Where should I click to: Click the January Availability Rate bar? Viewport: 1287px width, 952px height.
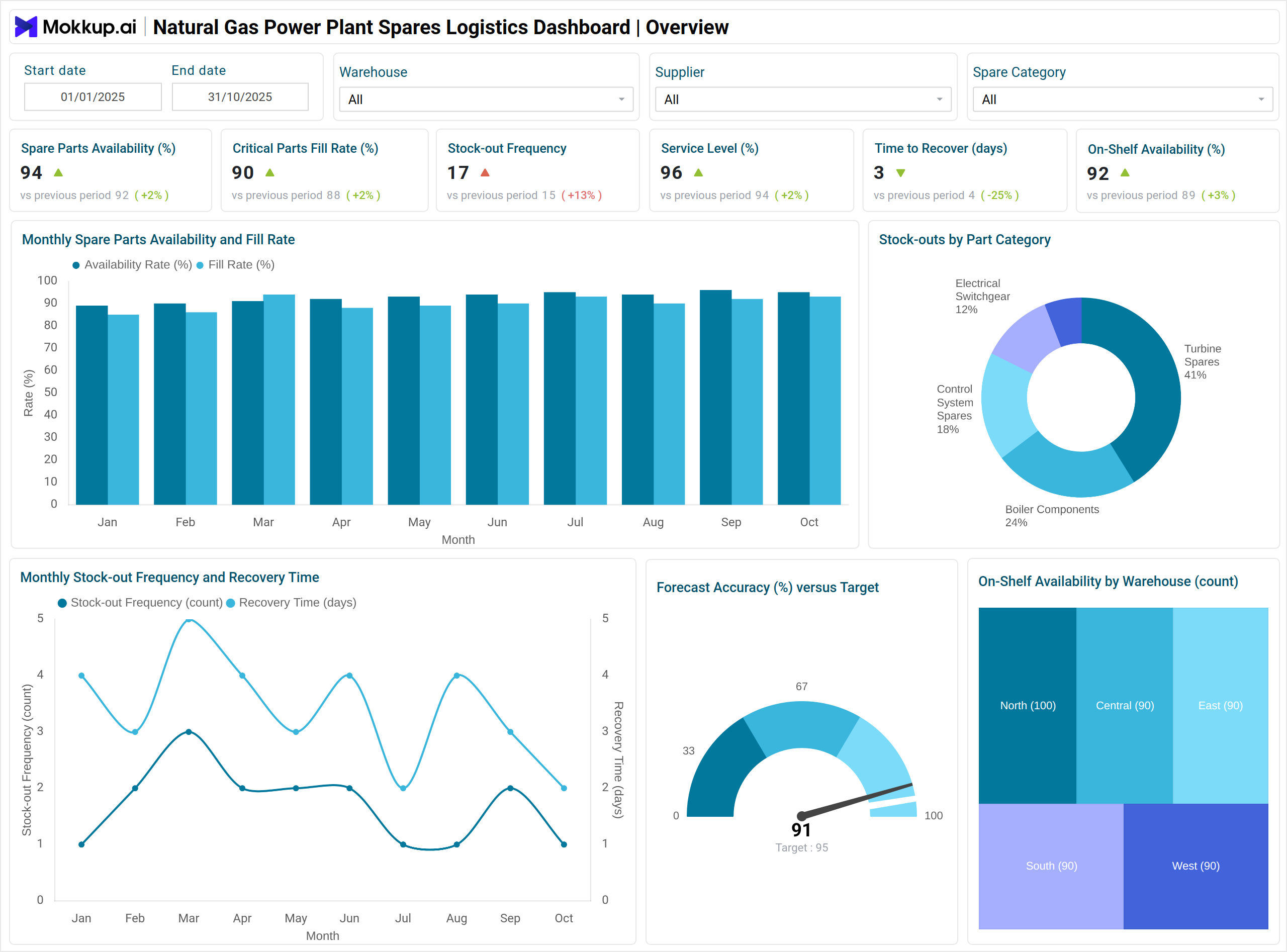(x=91, y=405)
